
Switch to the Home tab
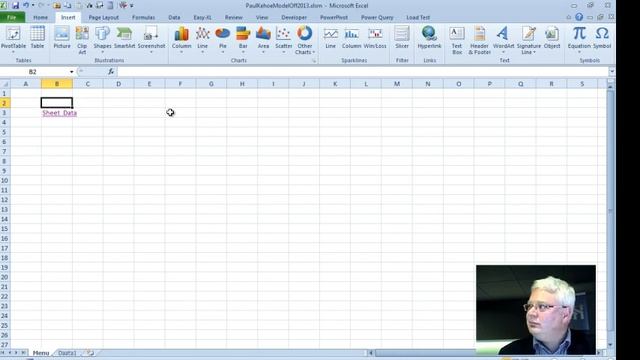[40, 18]
